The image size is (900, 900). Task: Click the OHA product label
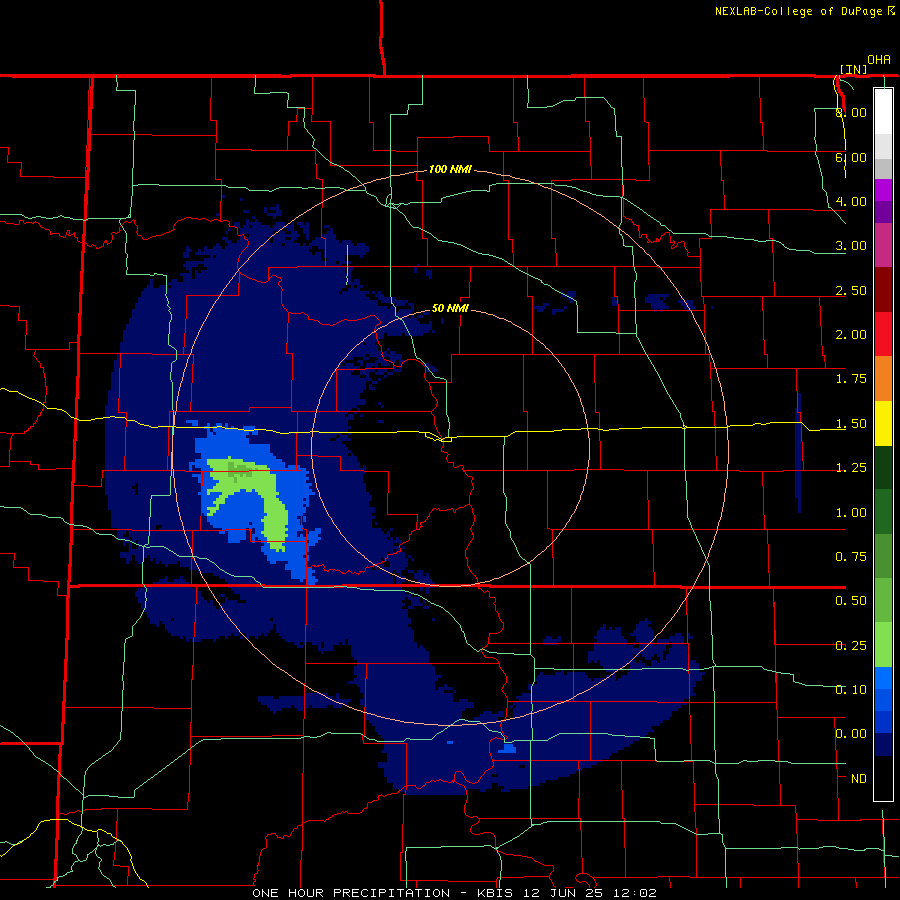(879, 60)
